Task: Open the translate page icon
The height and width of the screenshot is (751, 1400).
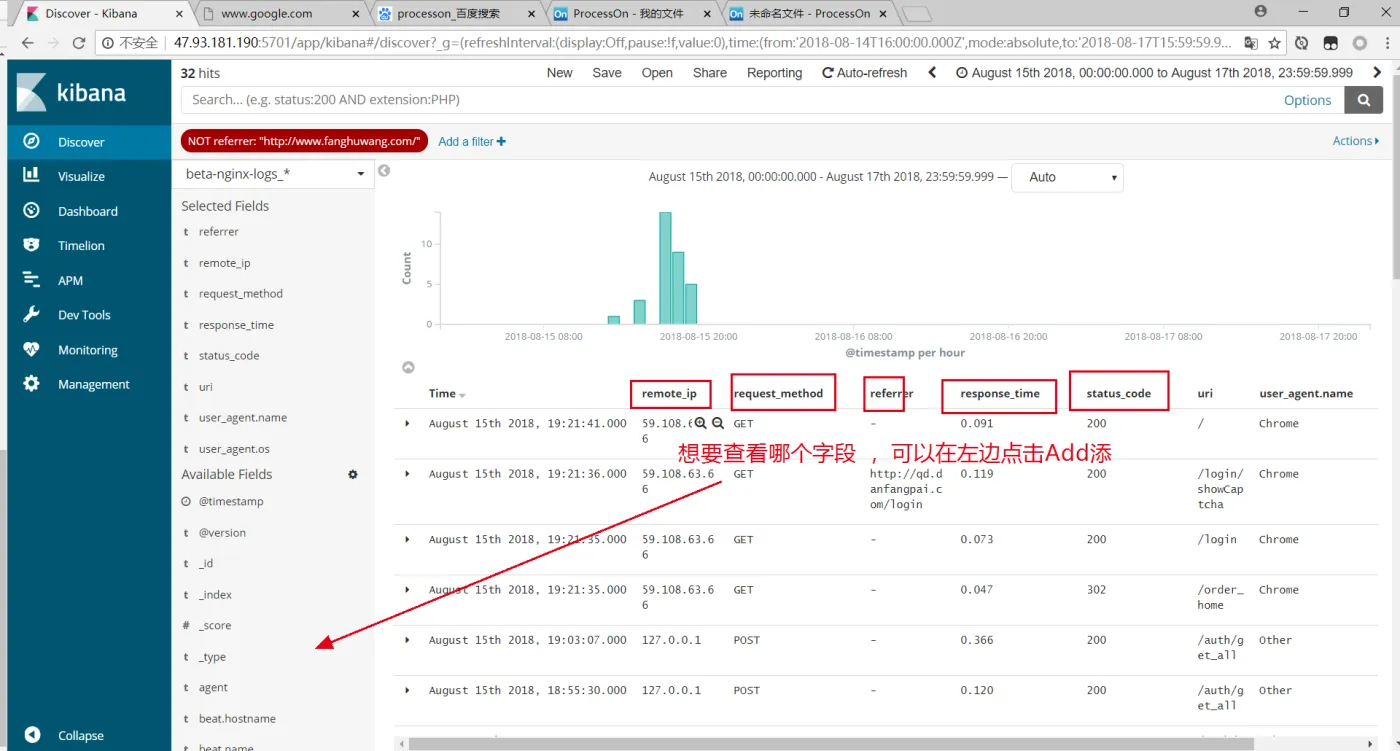Action: point(1251,43)
